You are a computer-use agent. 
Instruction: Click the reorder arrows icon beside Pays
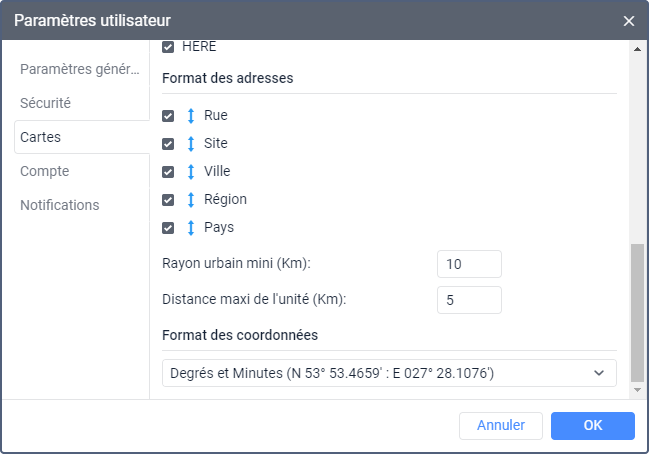click(191, 228)
